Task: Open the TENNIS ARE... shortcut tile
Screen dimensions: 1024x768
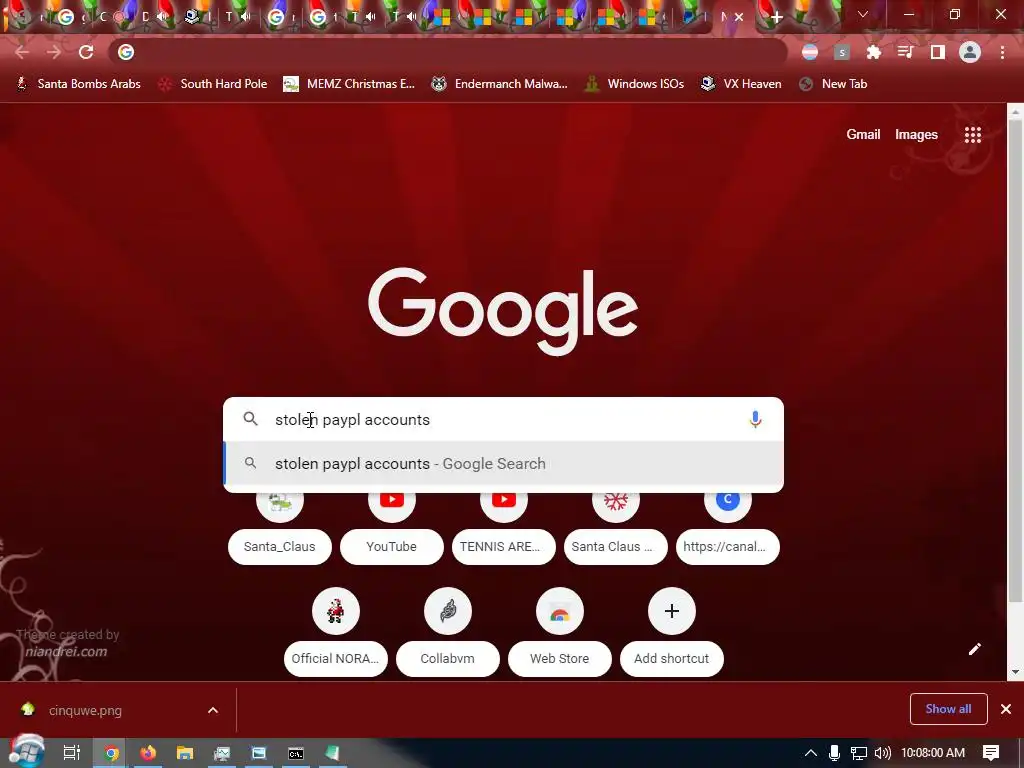Action: pyautogui.click(x=504, y=529)
